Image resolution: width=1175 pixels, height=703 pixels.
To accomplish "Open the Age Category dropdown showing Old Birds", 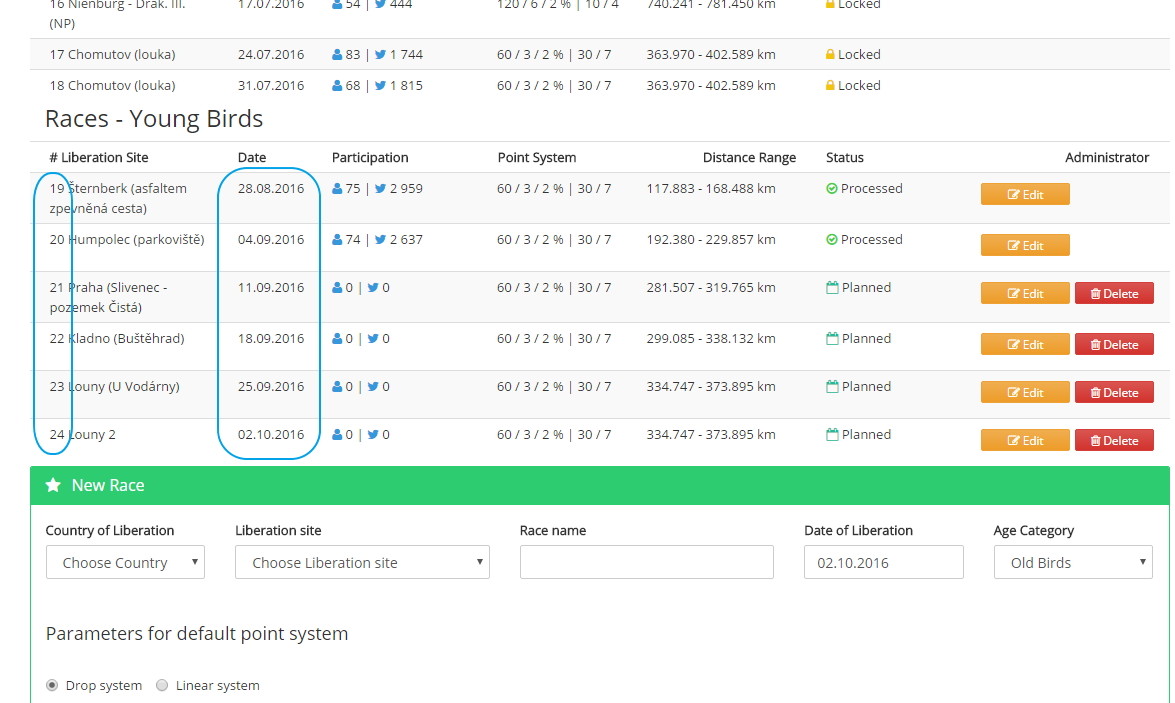I will point(1074,562).
